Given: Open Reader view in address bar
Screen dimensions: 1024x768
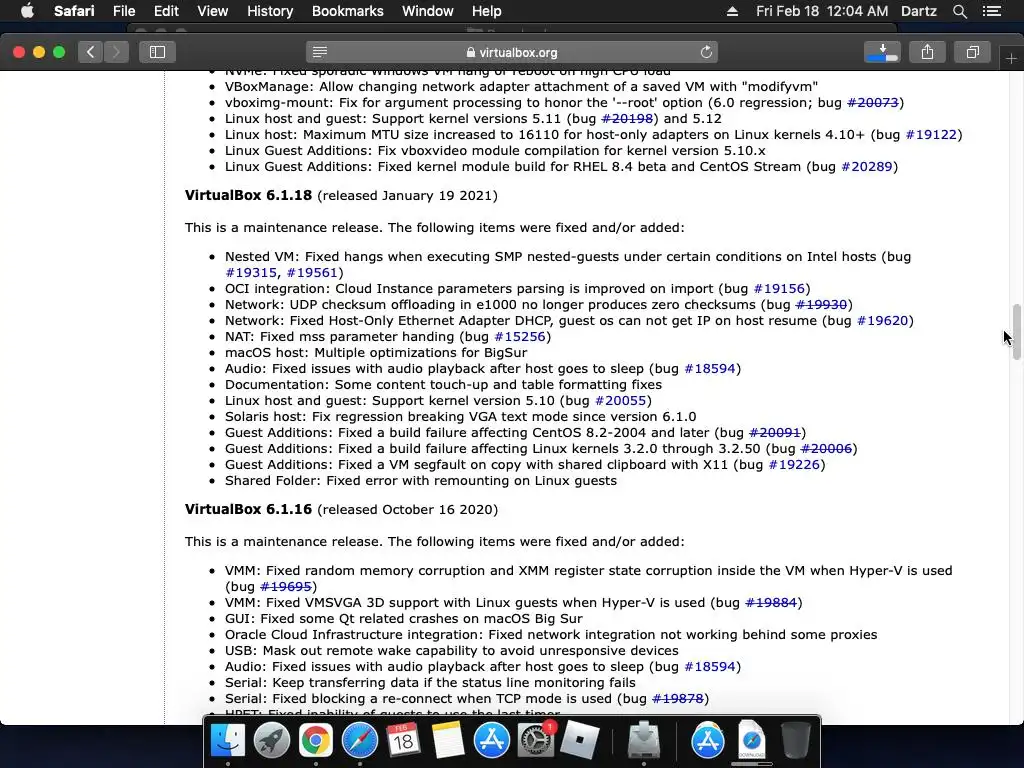Looking at the screenshot, I should (320, 52).
